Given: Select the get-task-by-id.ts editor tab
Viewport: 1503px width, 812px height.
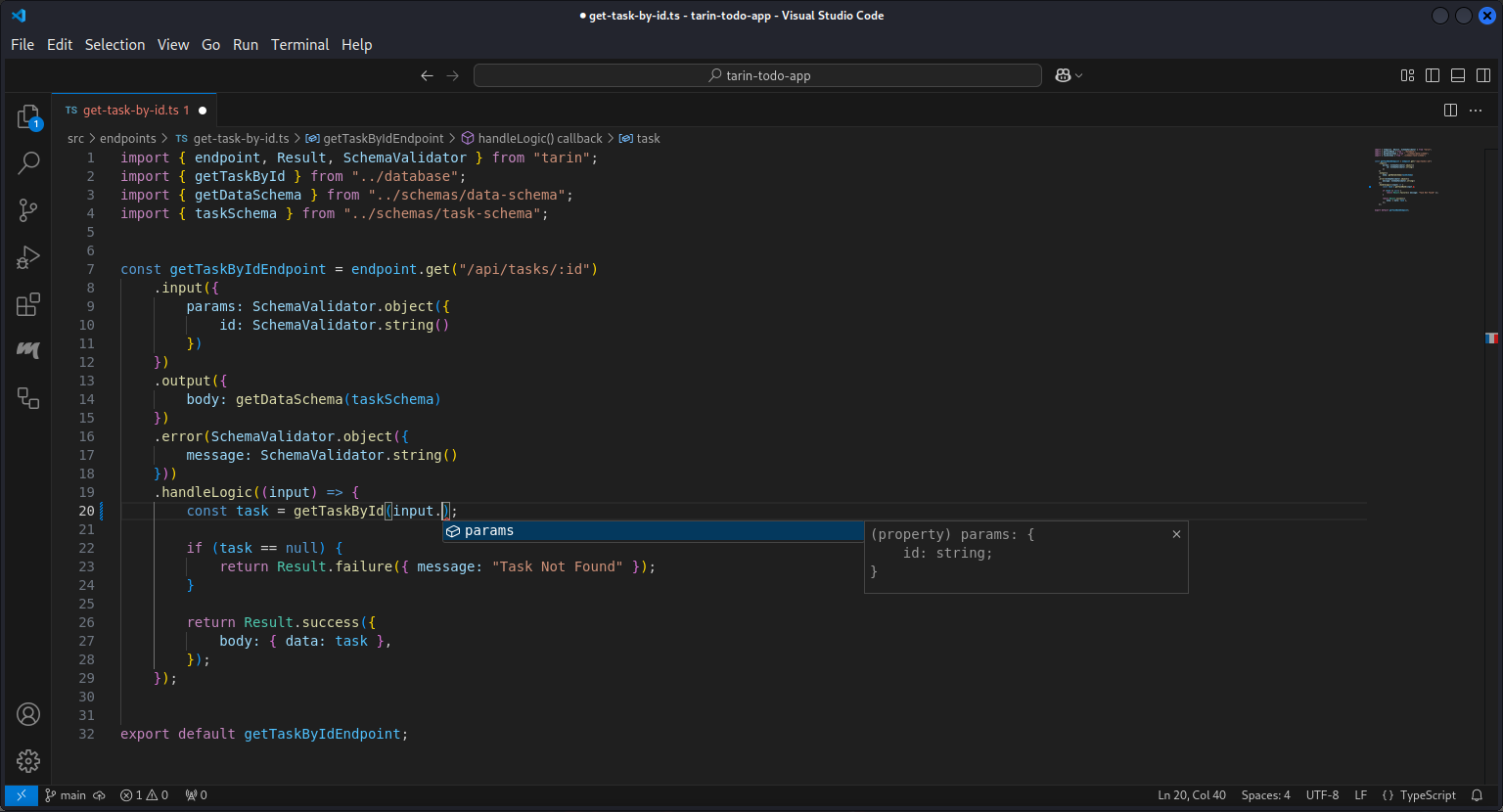Looking at the screenshot, I should click(x=130, y=111).
